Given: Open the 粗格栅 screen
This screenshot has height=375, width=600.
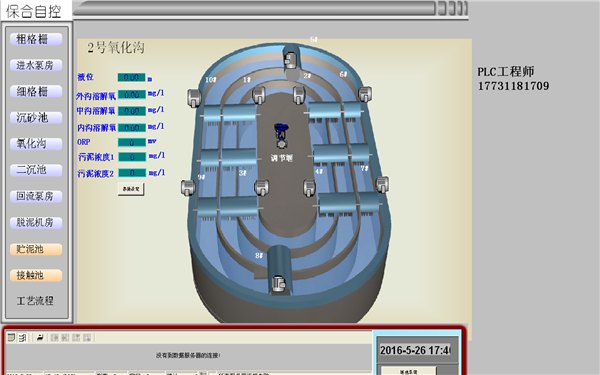Looking at the screenshot, I should (36, 39).
